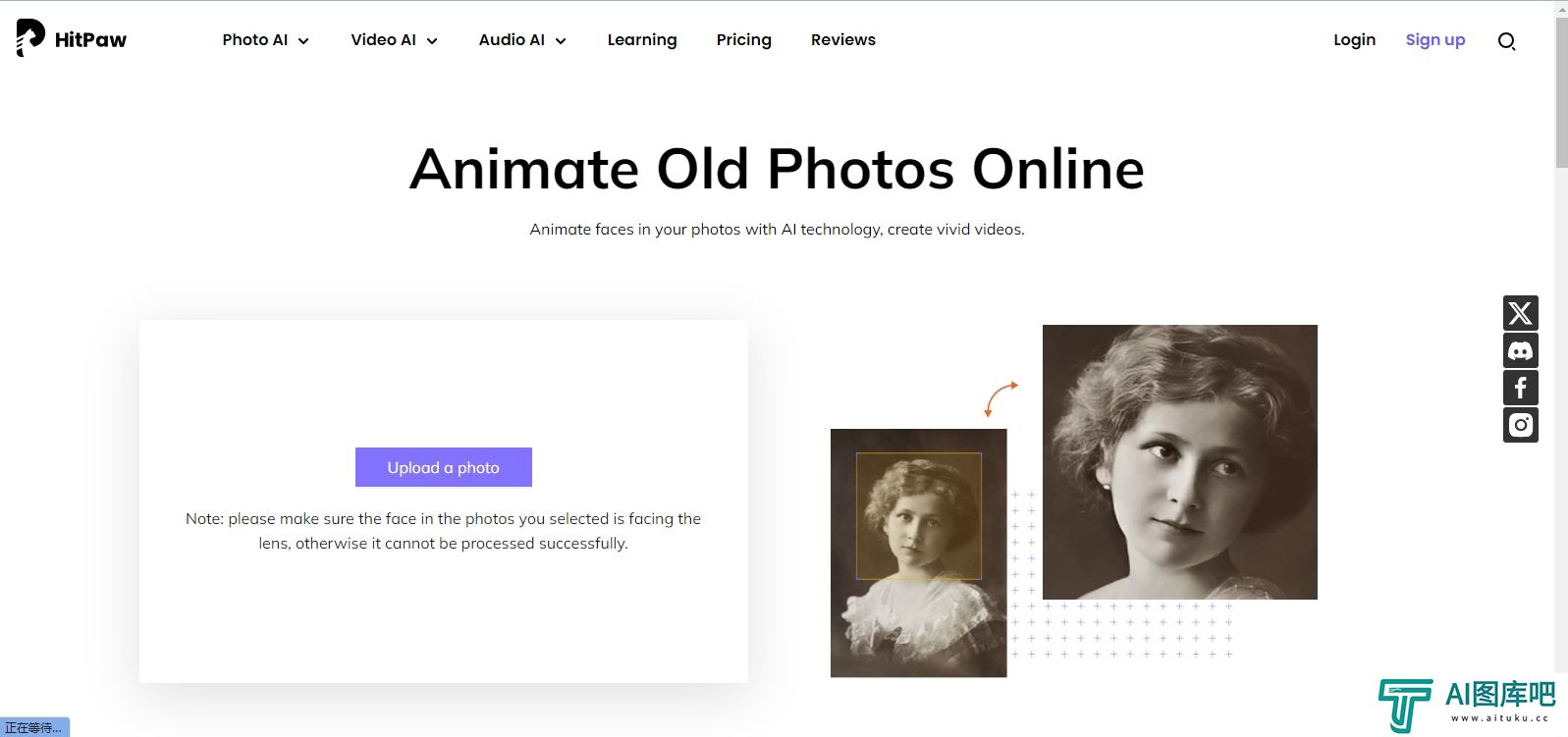Click the HitPaw logo icon
Image resolution: width=1568 pixels, height=737 pixels.
(x=30, y=38)
